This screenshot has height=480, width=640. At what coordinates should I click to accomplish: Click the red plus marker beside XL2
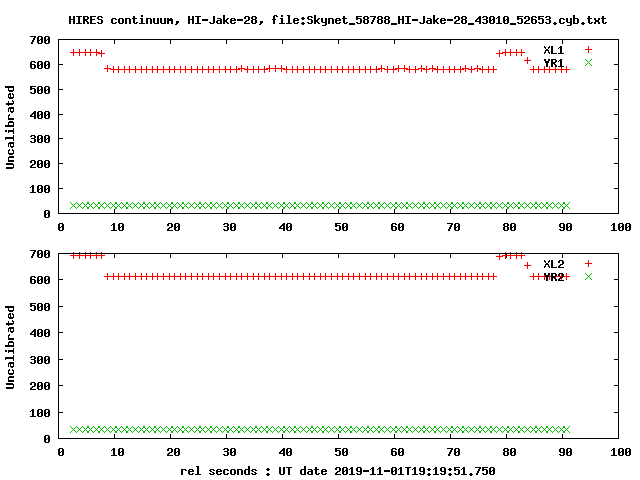click(588, 264)
